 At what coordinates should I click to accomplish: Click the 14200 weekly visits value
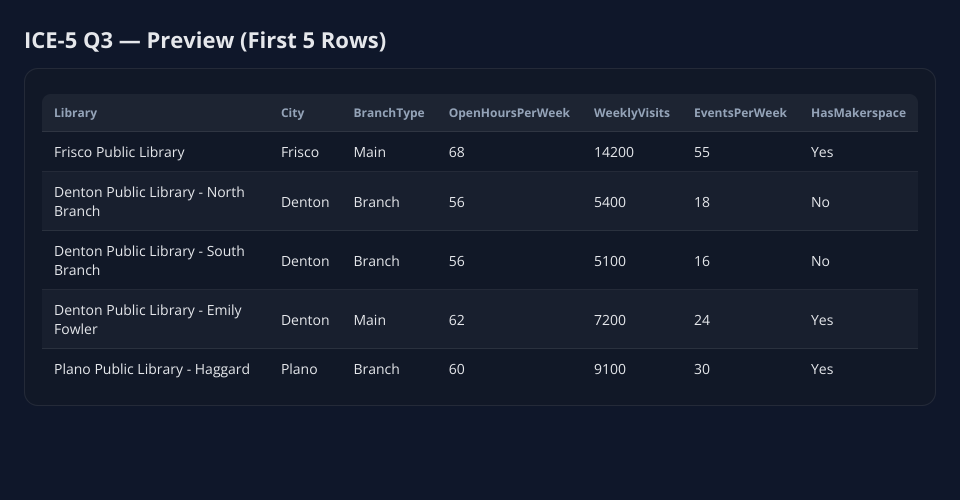click(613, 152)
